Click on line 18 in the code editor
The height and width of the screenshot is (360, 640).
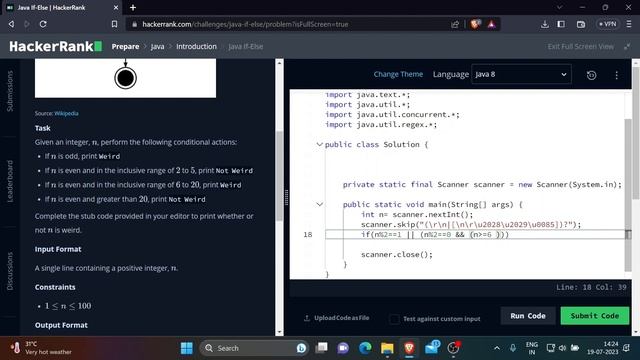click(475, 234)
